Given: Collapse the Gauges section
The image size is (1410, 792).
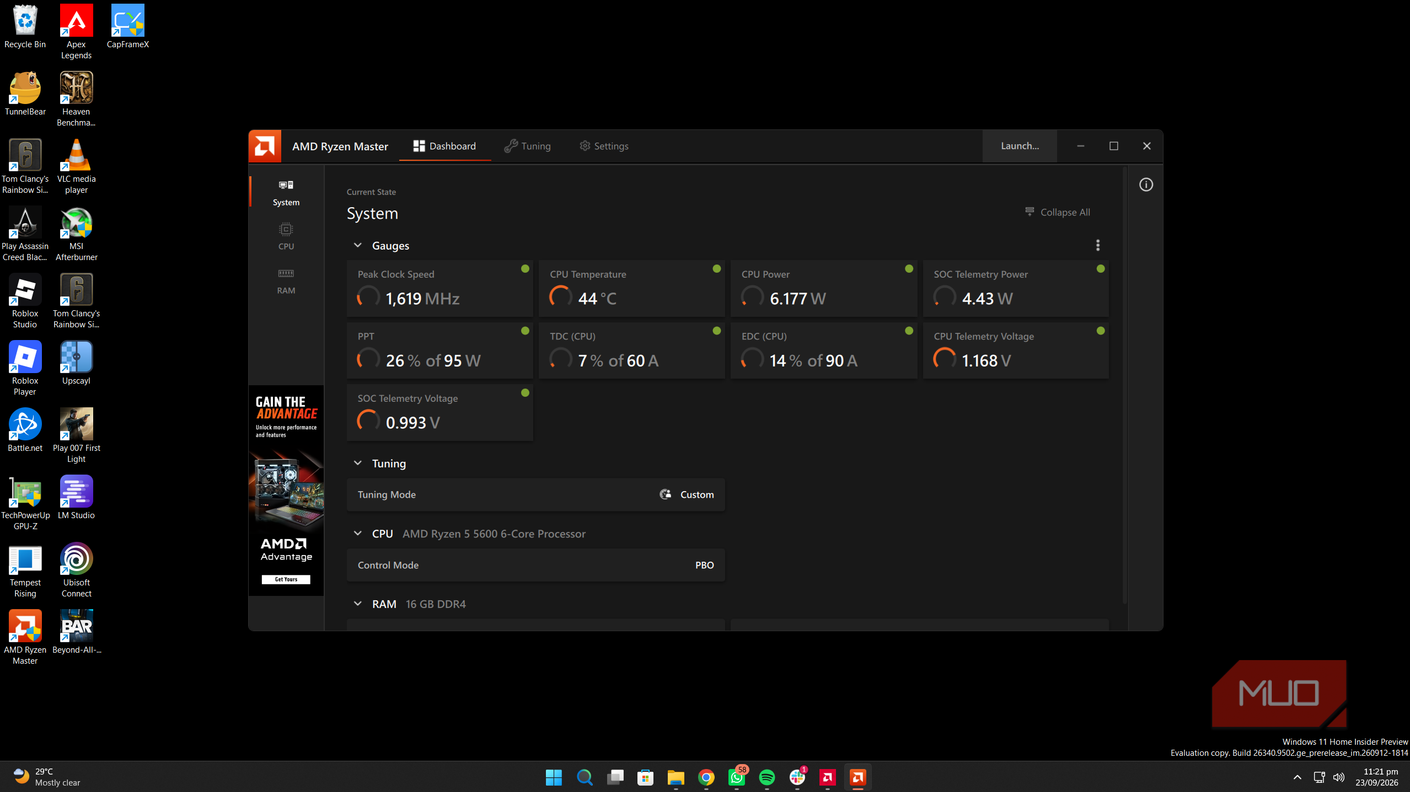Looking at the screenshot, I should [358, 246].
